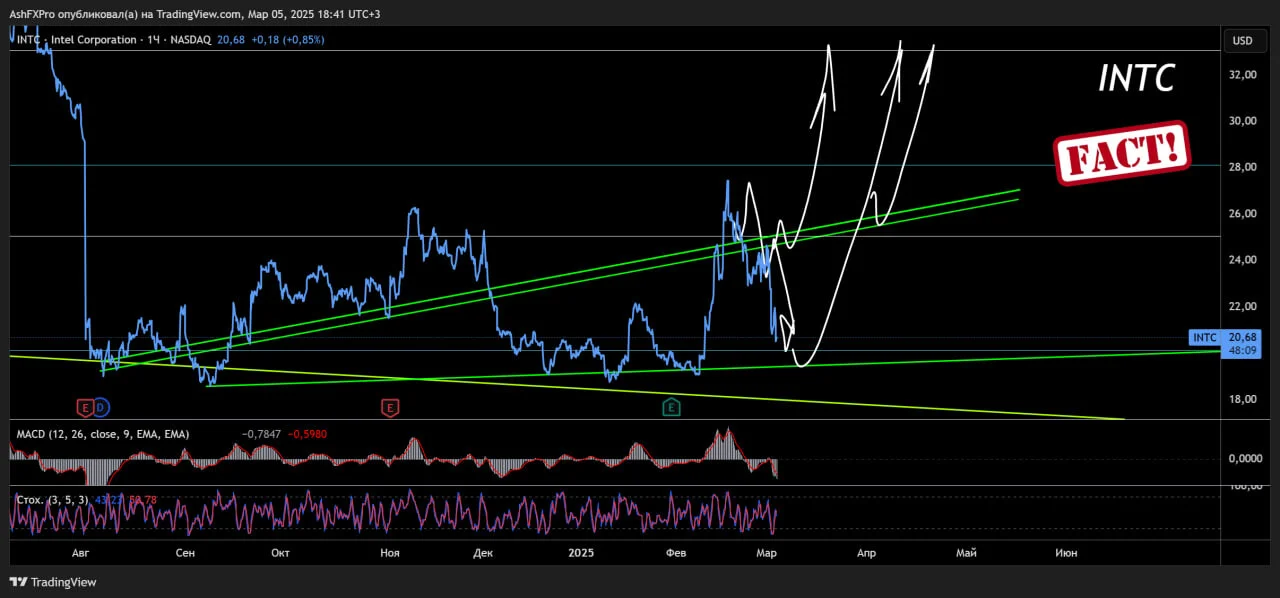Click the Ноя month label on time axis
Screen dimensions: 1280x598
[390, 552]
